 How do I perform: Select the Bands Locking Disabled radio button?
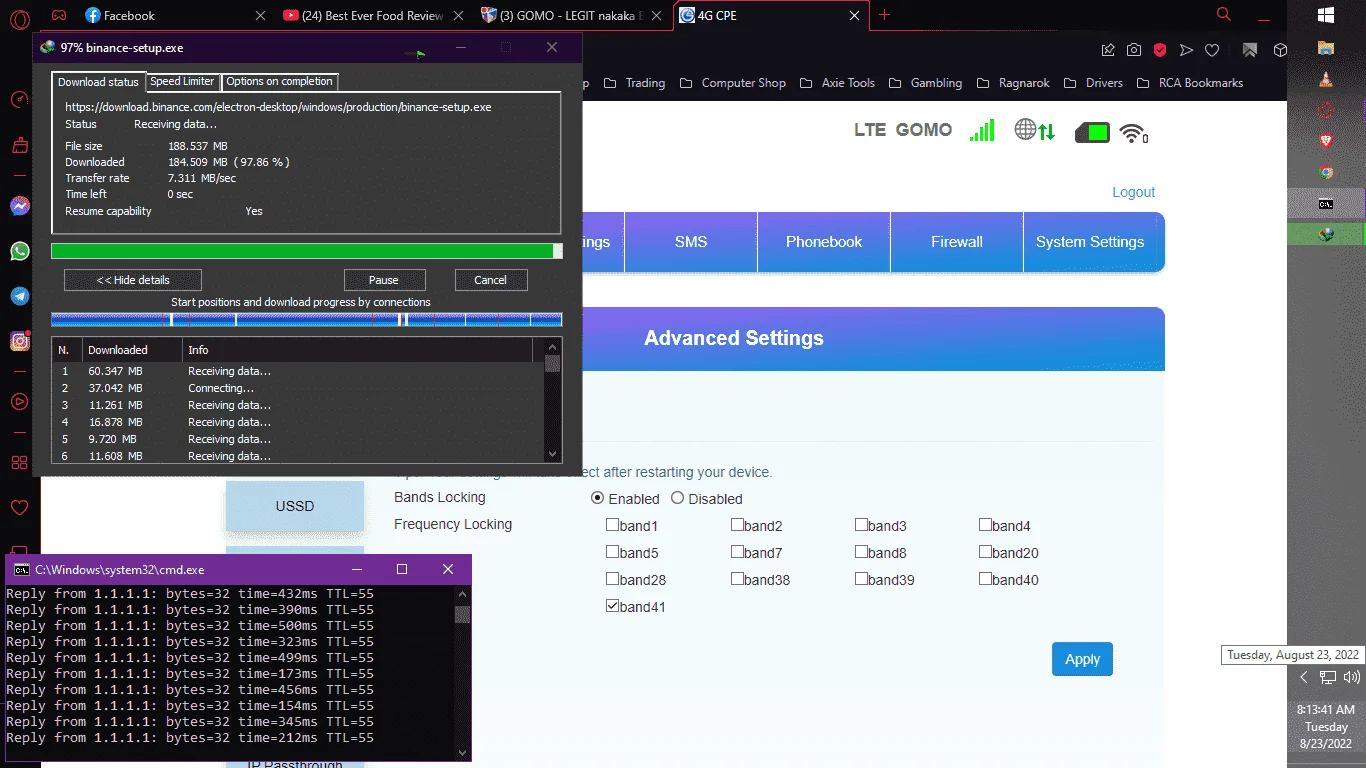(x=677, y=498)
